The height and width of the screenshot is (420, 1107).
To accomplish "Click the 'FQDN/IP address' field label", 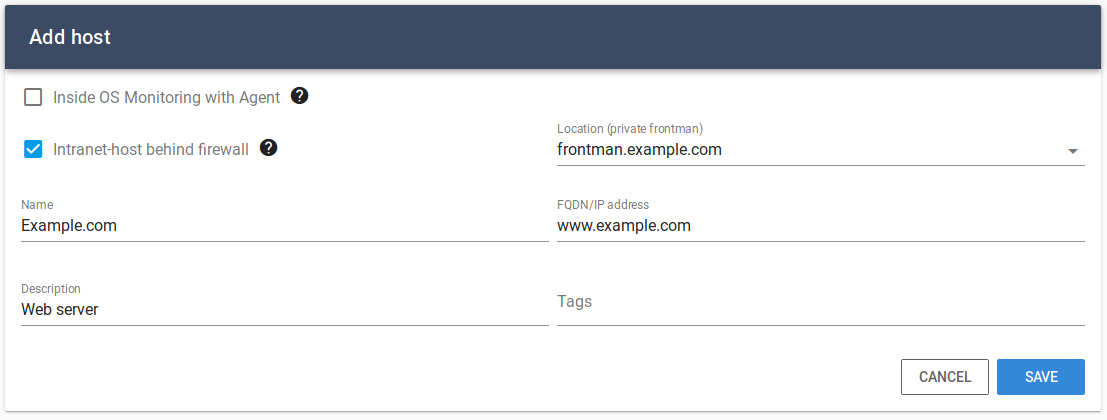I will point(603,205).
